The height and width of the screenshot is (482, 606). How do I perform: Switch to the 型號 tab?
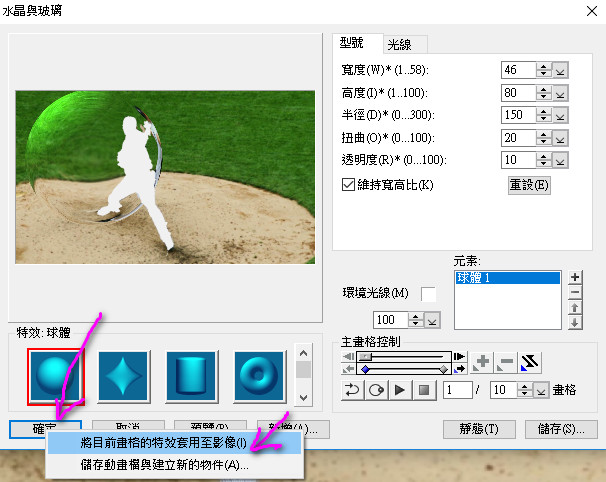[x=357, y=43]
